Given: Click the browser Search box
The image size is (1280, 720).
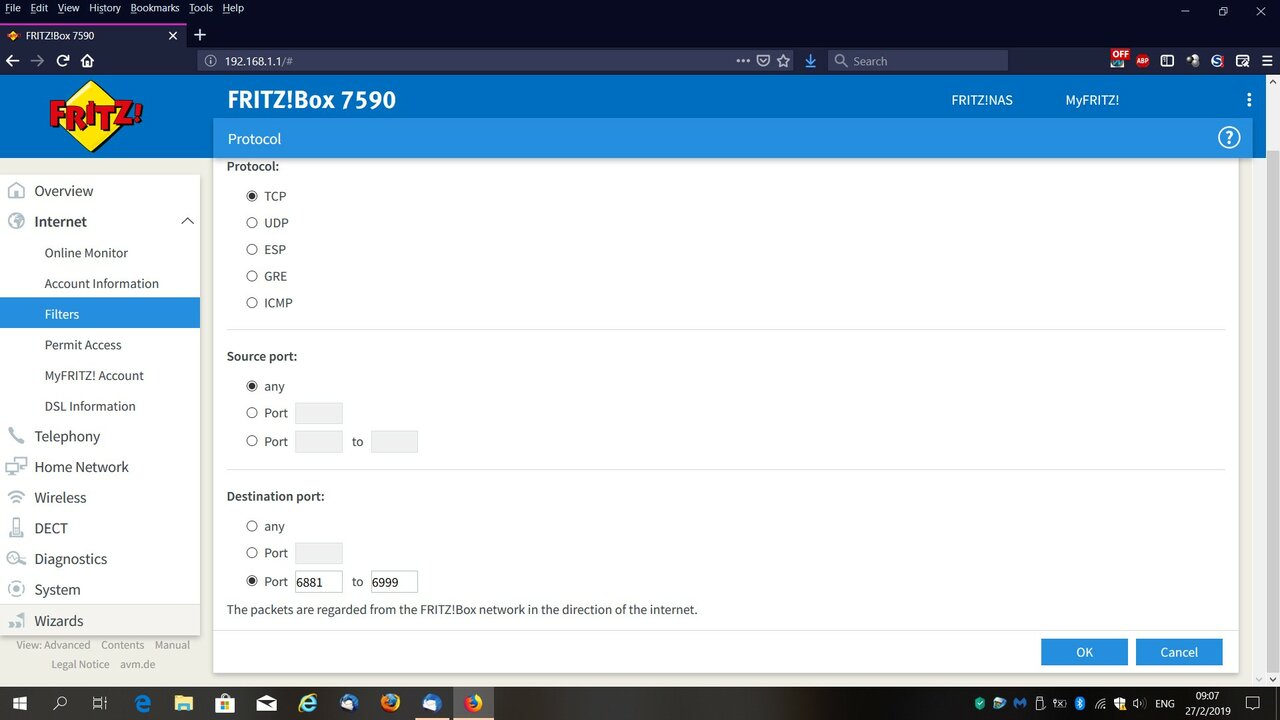Looking at the screenshot, I should tap(917, 61).
